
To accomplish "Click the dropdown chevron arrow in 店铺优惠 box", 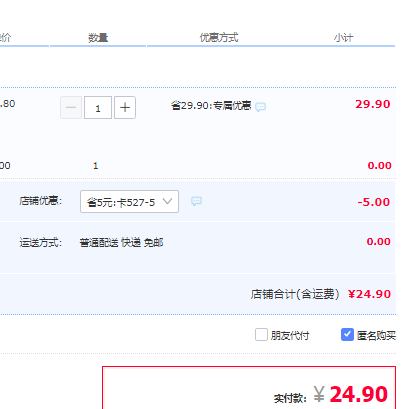I will pyautogui.click(x=167, y=201).
